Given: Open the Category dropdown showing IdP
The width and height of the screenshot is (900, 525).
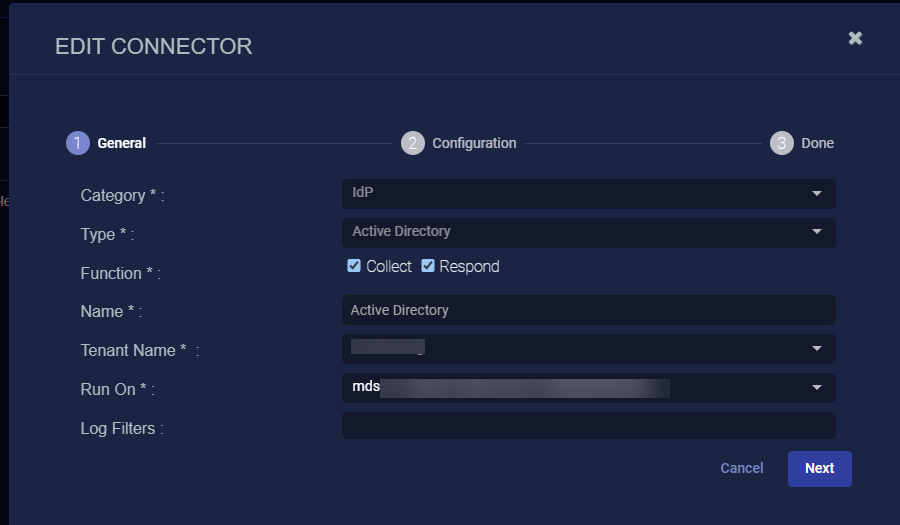Looking at the screenshot, I should point(588,193).
